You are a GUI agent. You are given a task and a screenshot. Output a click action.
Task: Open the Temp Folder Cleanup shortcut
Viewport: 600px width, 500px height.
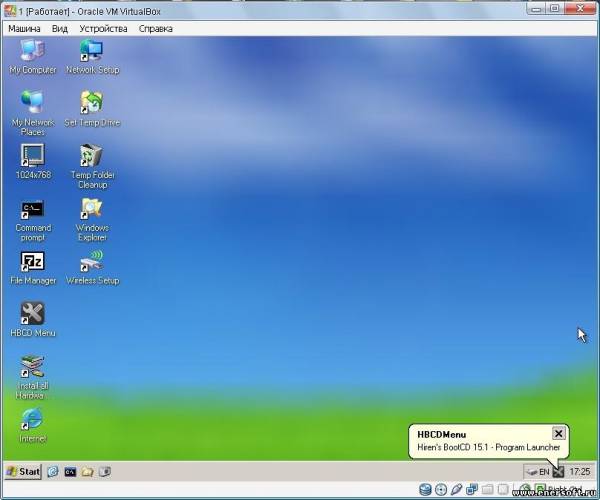click(92, 166)
